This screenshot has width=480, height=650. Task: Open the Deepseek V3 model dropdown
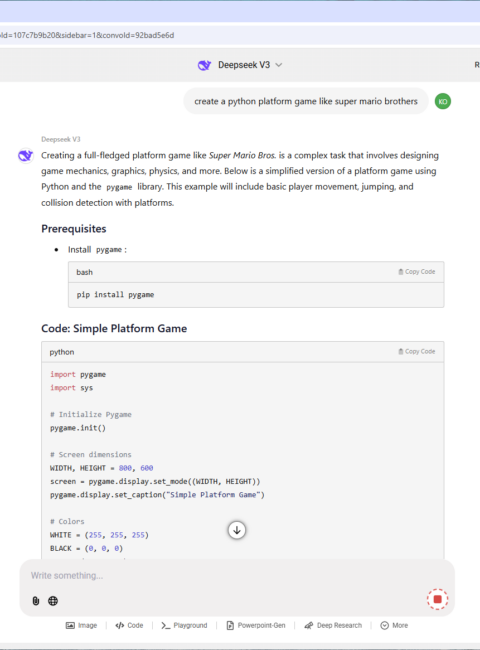pyautogui.click(x=240, y=65)
